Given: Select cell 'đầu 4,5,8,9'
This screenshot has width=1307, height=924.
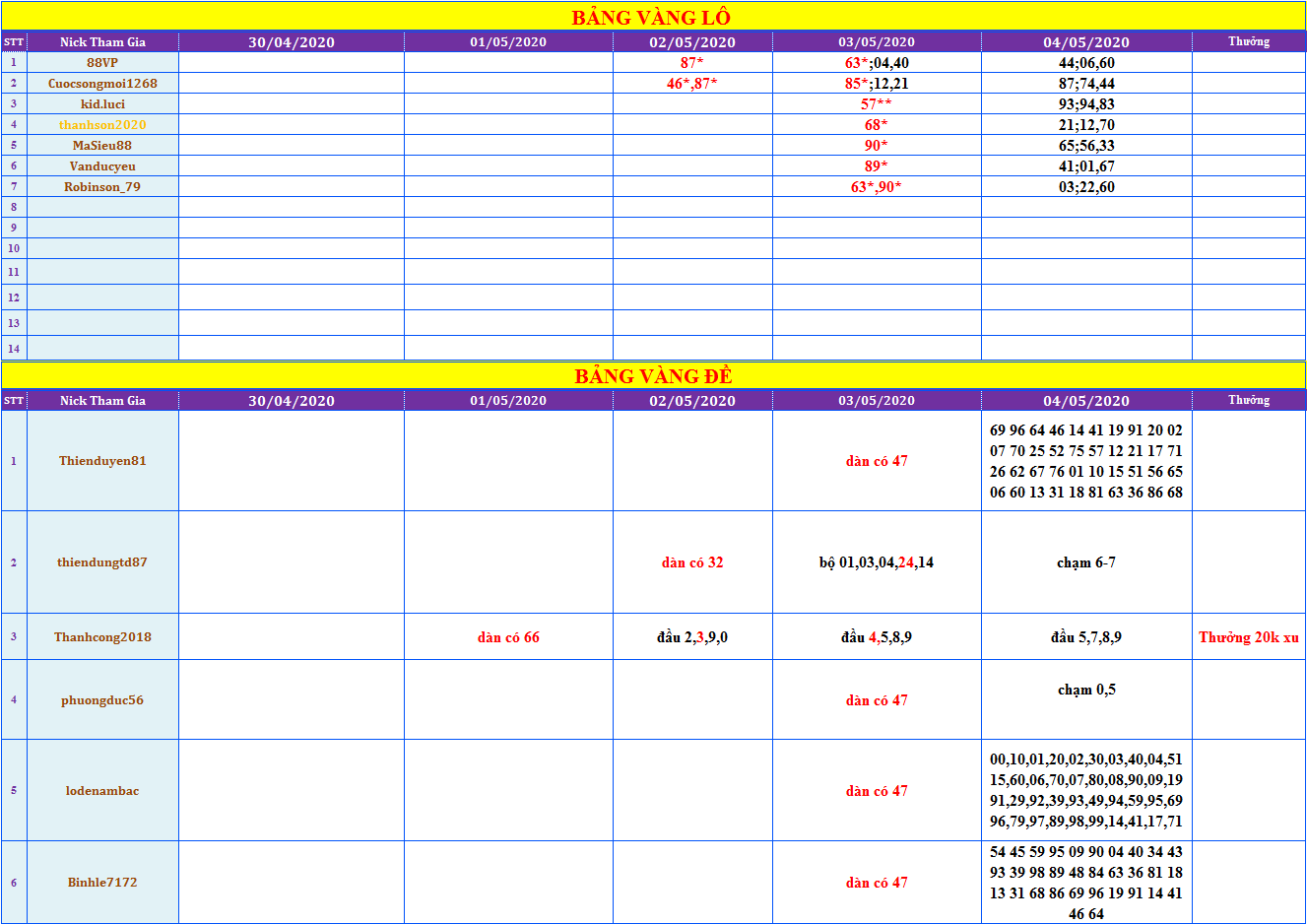Looking at the screenshot, I should [x=877, y=636].
